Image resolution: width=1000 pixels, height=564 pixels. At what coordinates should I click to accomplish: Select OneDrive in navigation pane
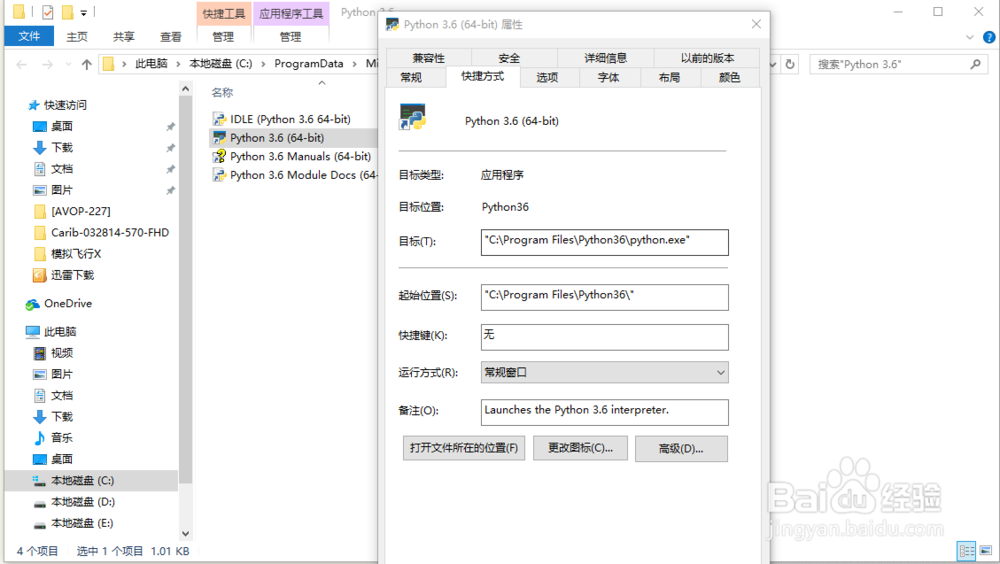coord(68,304)
